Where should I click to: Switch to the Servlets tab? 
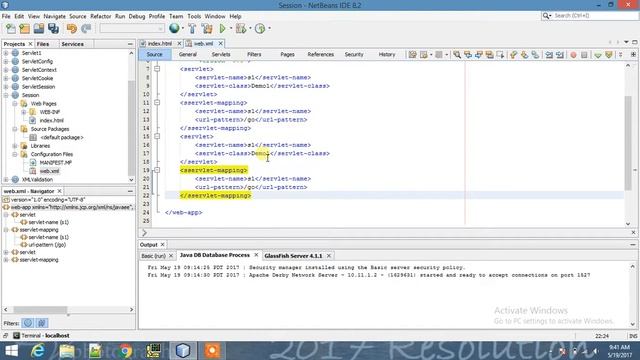click(221, 54)
